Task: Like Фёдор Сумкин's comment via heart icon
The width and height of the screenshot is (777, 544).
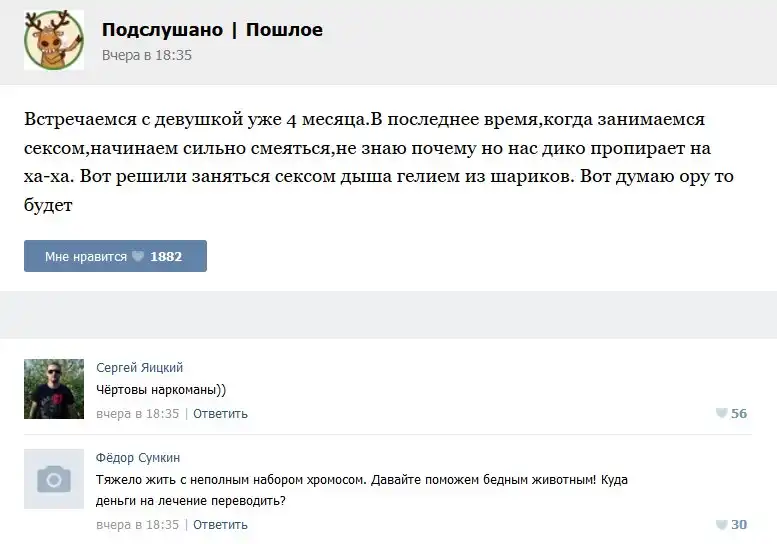Action: (x=721, y=524)
